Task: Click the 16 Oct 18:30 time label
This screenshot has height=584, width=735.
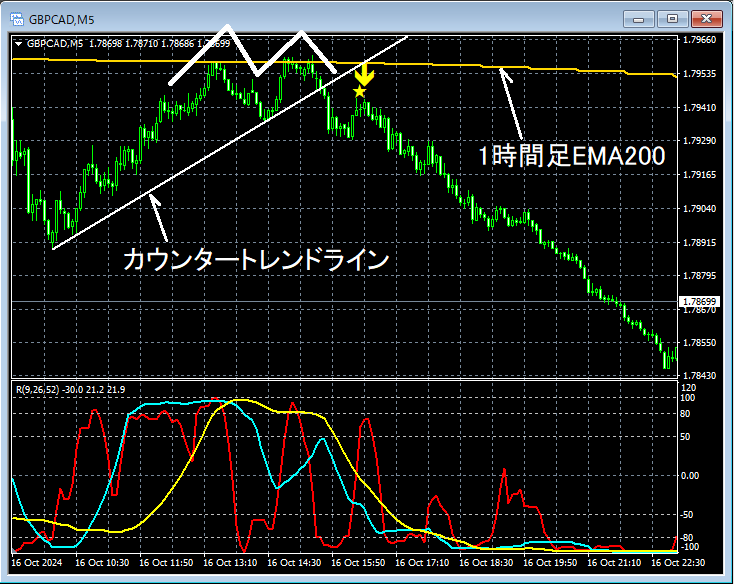Action: [x=486, y=563]
